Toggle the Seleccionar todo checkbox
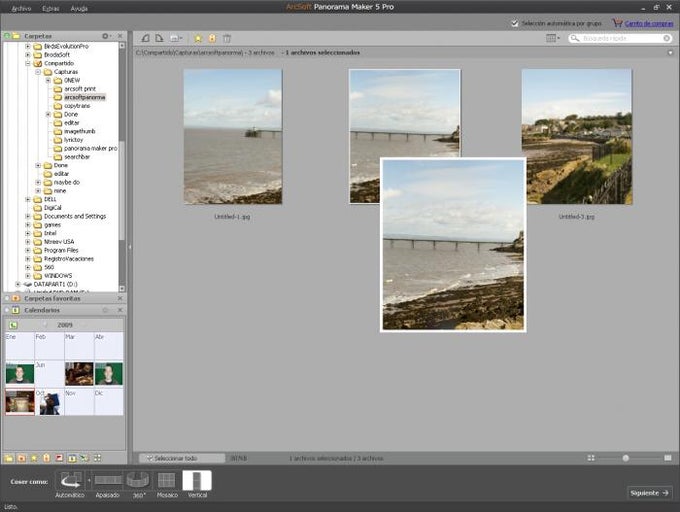The width and height of the screenshot is (680, 512). [x=149, y=458]
